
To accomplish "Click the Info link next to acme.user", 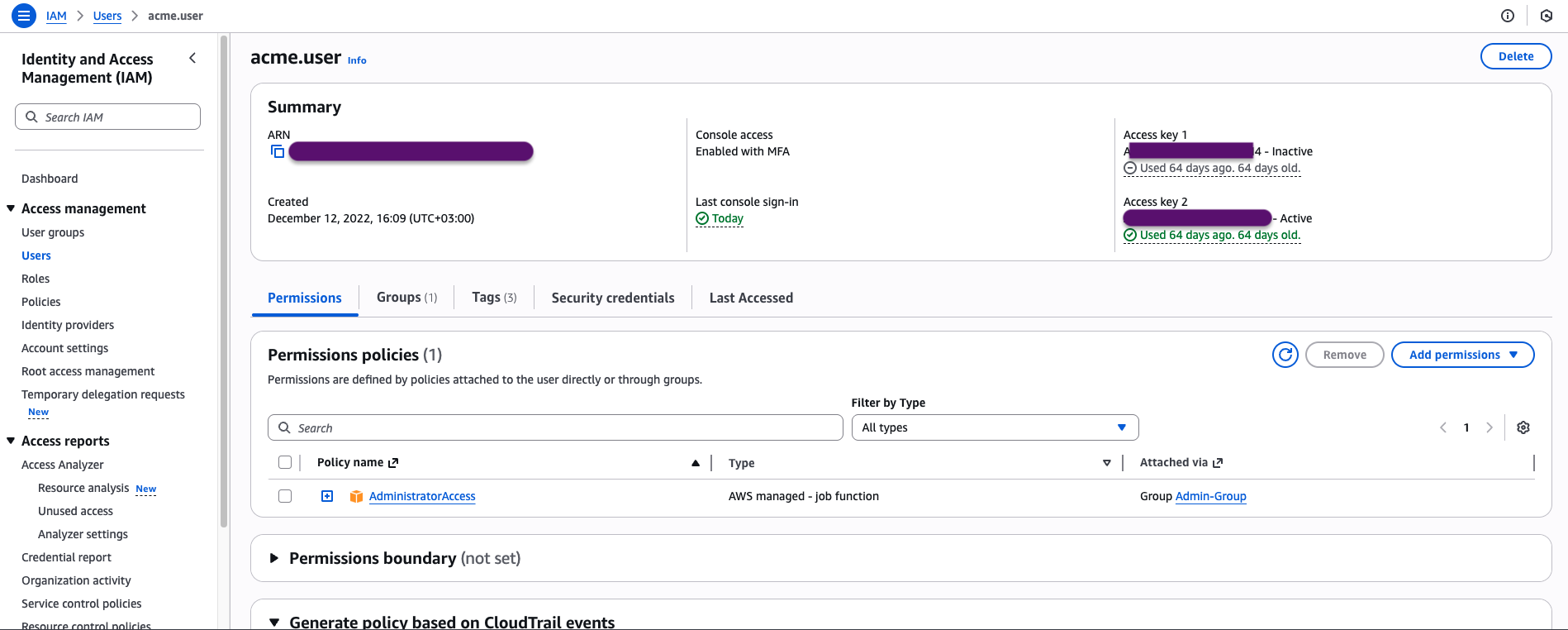I will coord(357,60).
